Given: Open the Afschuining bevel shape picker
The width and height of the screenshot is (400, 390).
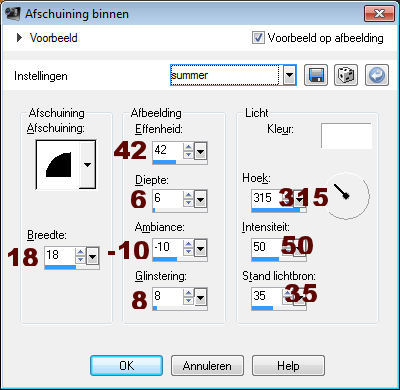Looking at the screenshot, I should click(87, 164).
